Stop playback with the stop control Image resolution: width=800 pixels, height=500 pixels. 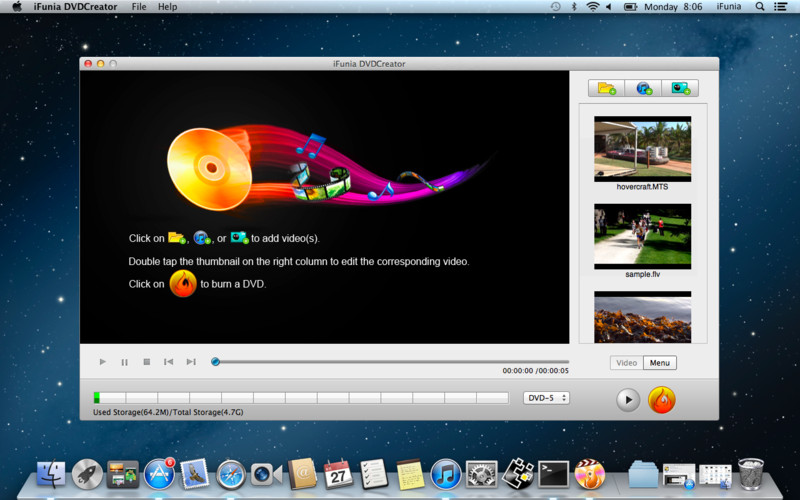(146, 362)
